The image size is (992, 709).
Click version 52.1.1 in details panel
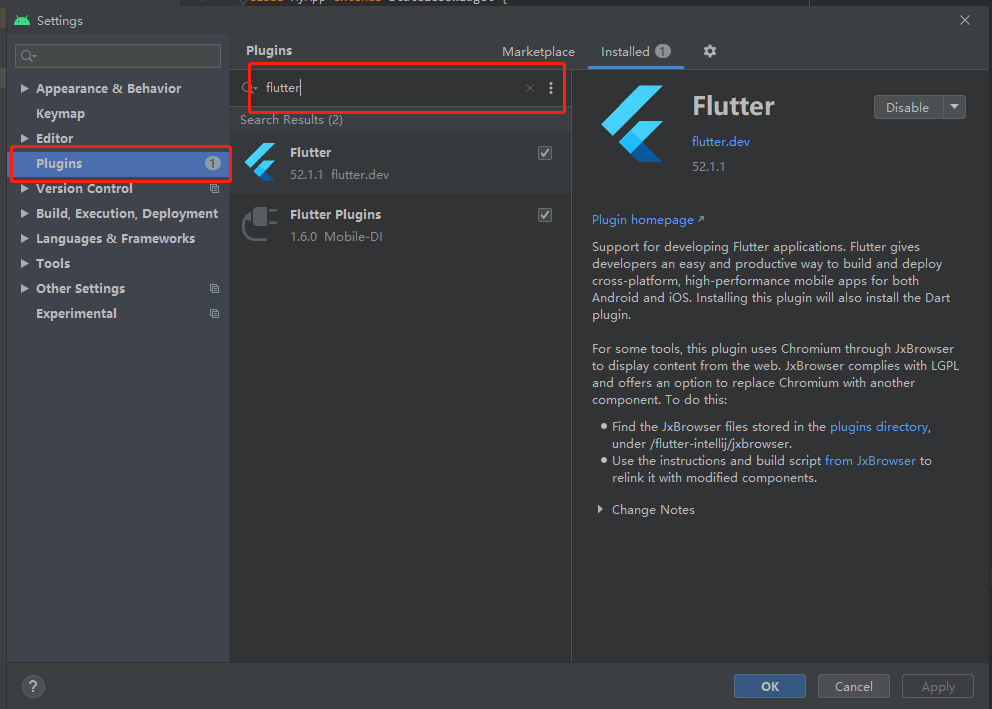click(709, 167)
